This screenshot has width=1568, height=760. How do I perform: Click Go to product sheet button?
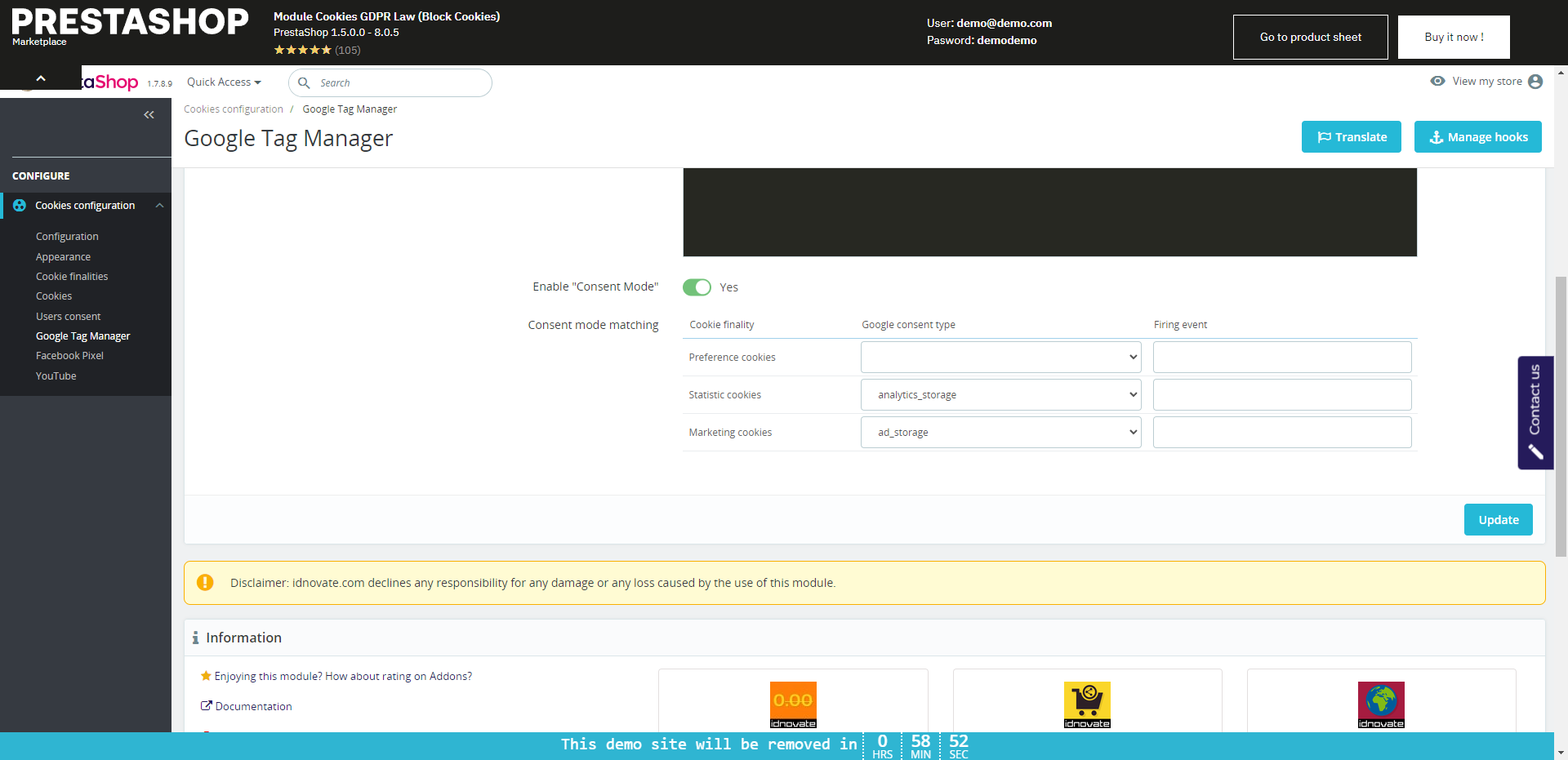pyautogui.click(x=1311, y=37)
